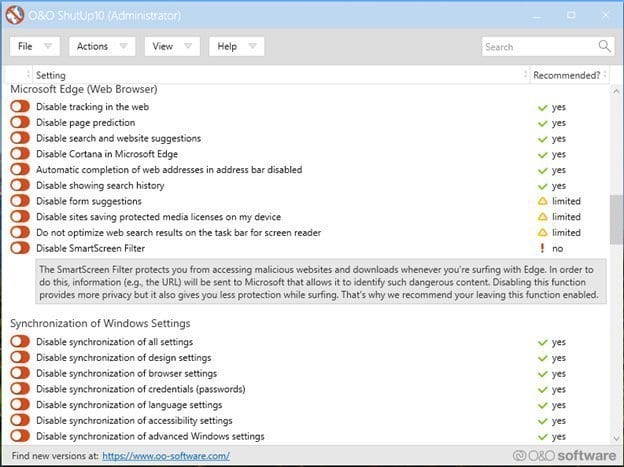Click green checkmark beside Disable page prediction
This screenshot has height=467, width=624.
542,123
